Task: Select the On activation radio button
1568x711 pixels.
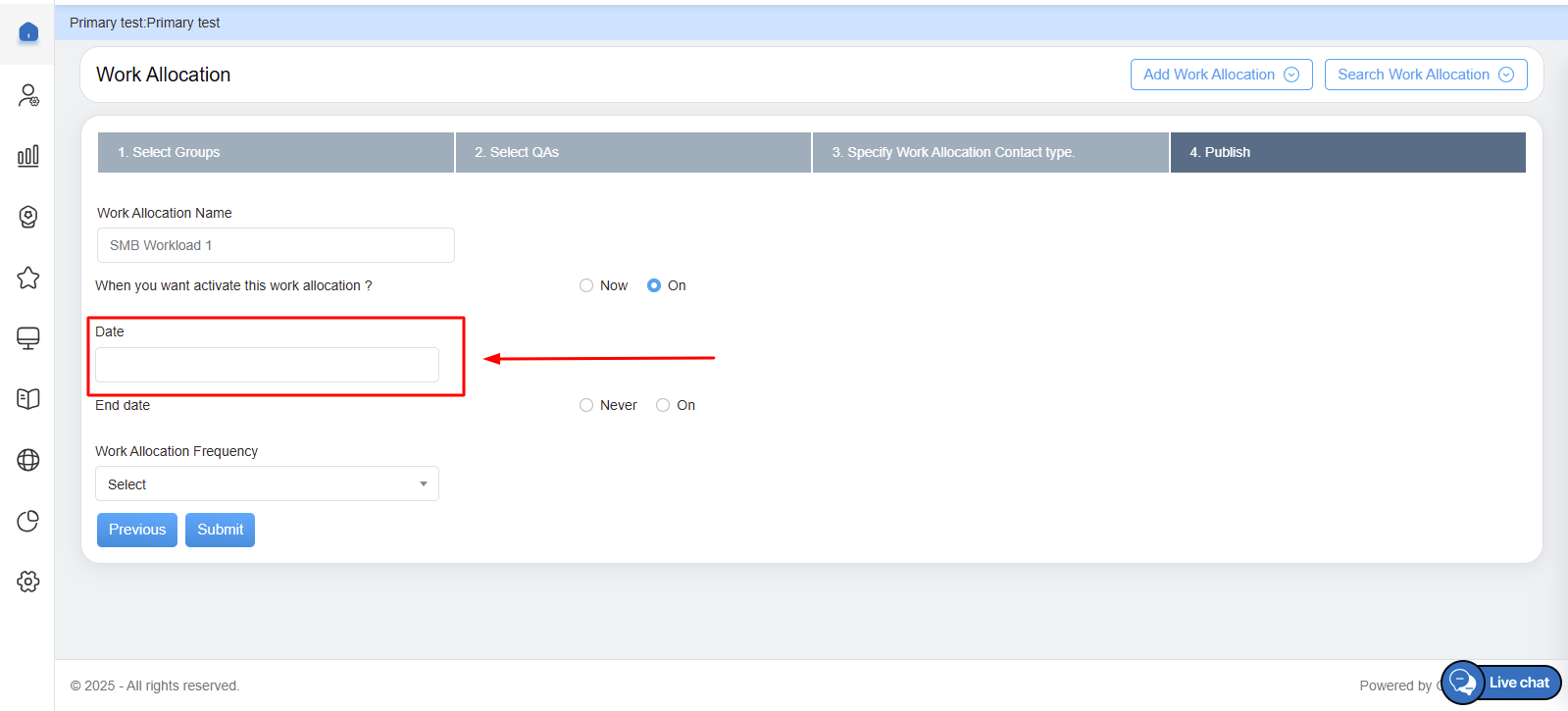Action: pyautogui.click(x=654, y=285)
